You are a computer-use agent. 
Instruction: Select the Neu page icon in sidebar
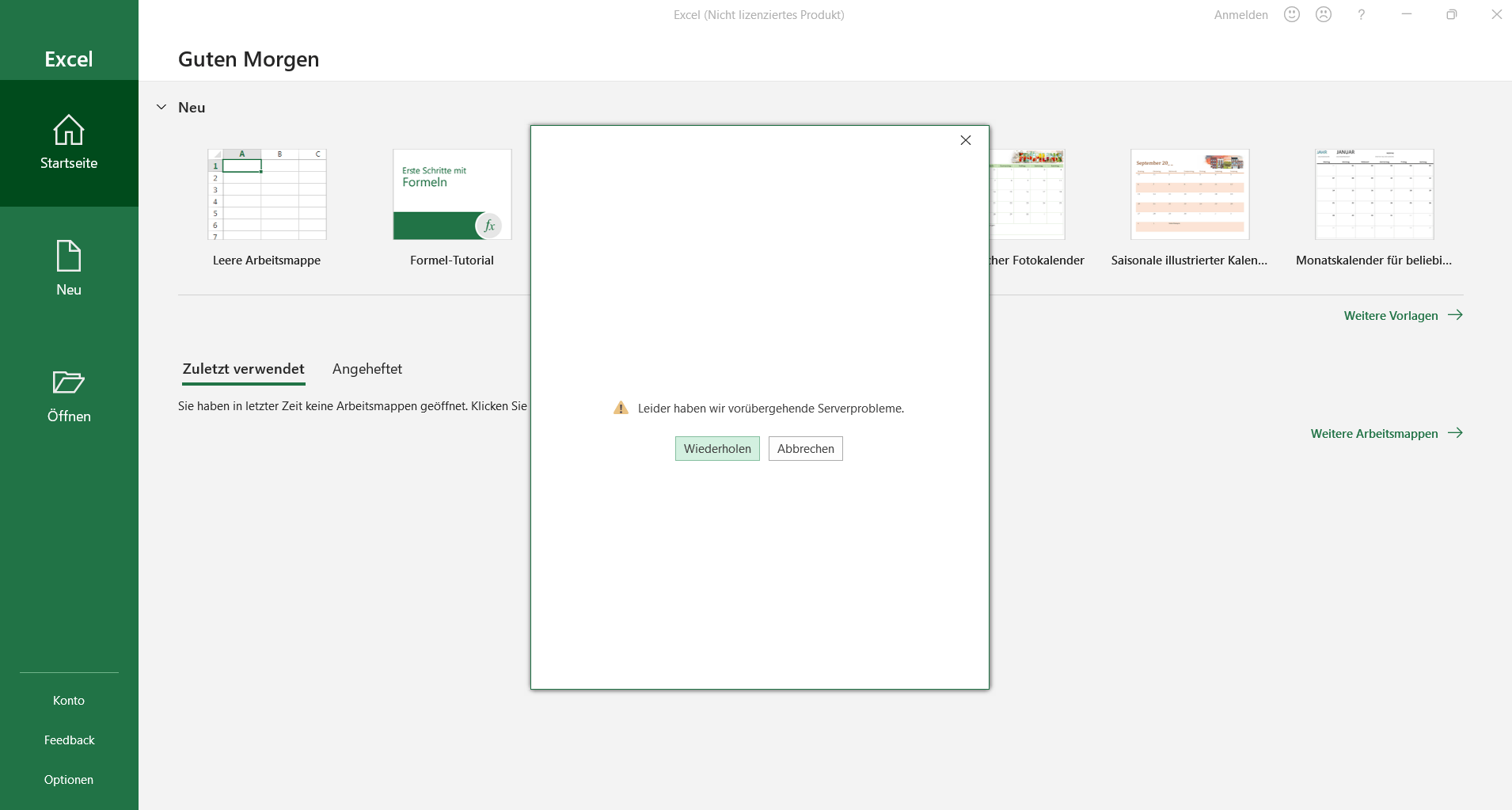(69, 257)
